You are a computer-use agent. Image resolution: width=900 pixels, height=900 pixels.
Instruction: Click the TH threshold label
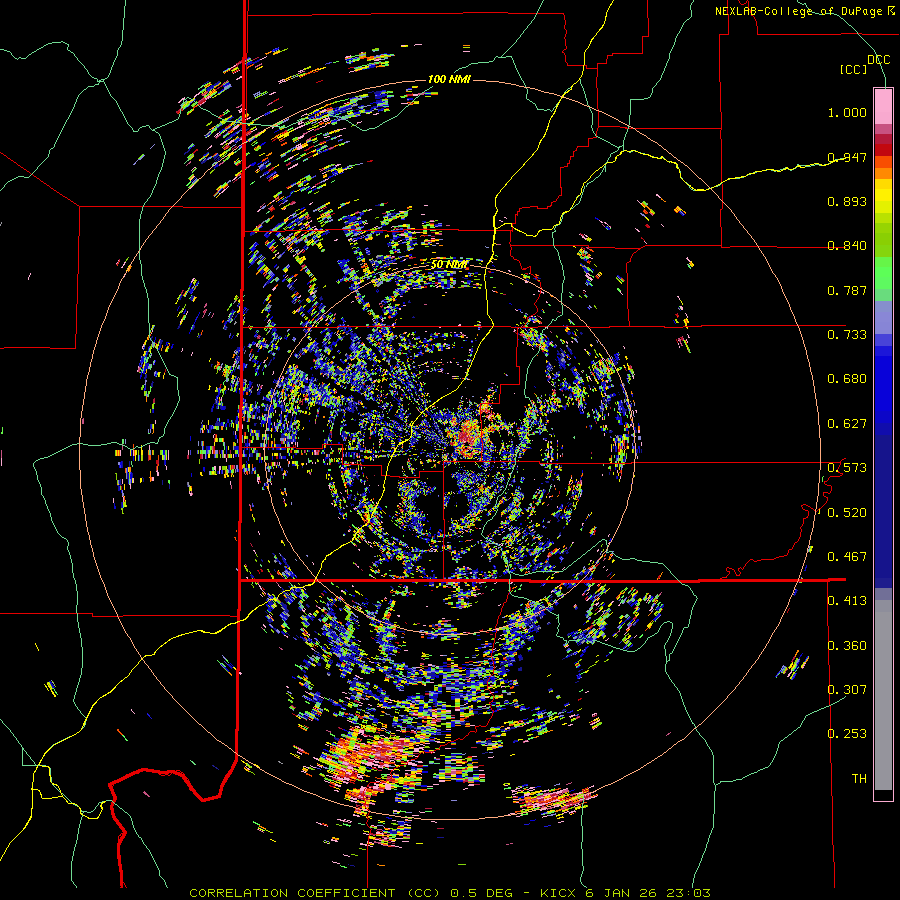click(x=859, y=779)
